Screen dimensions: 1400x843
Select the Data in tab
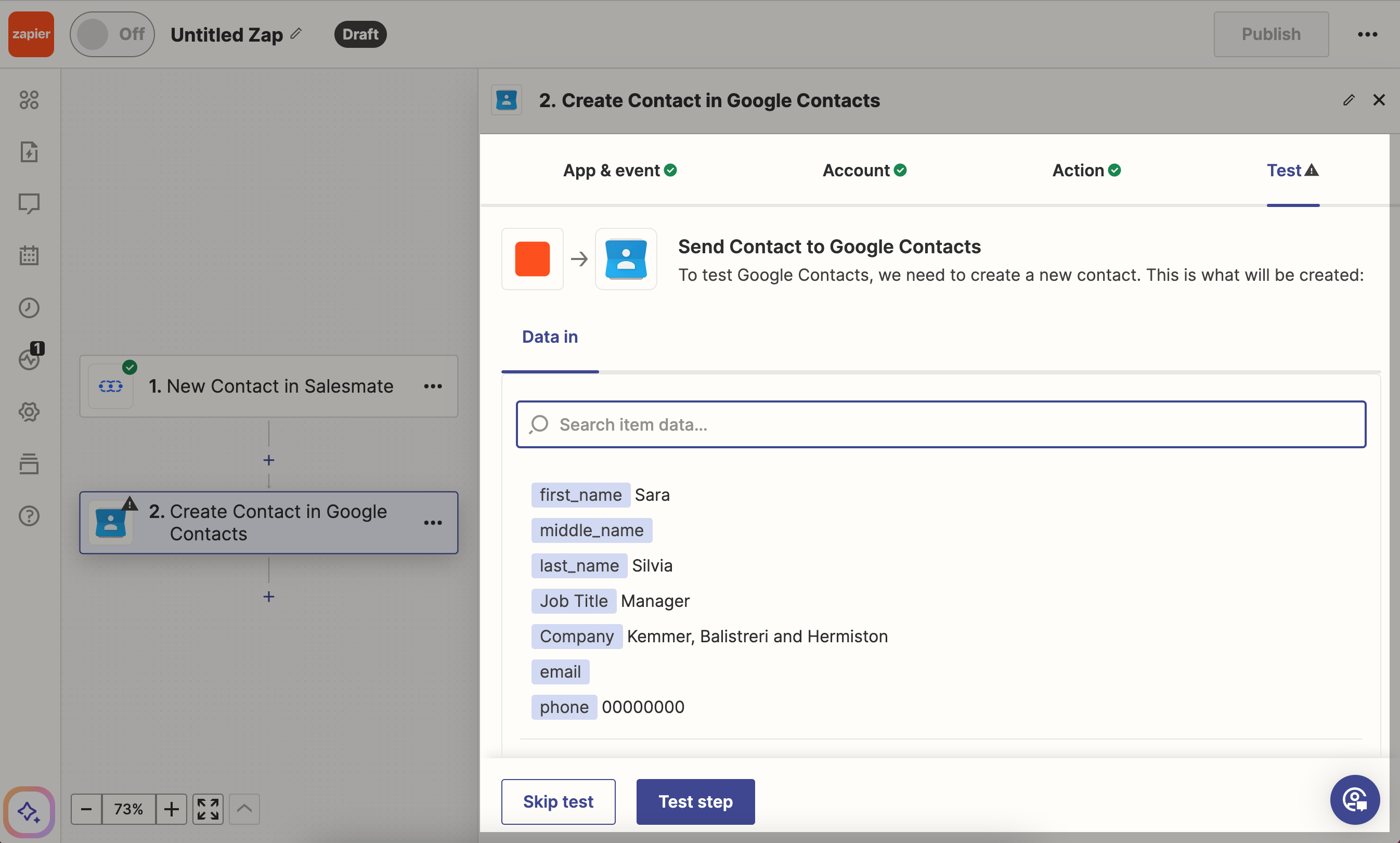click(550, 337)
